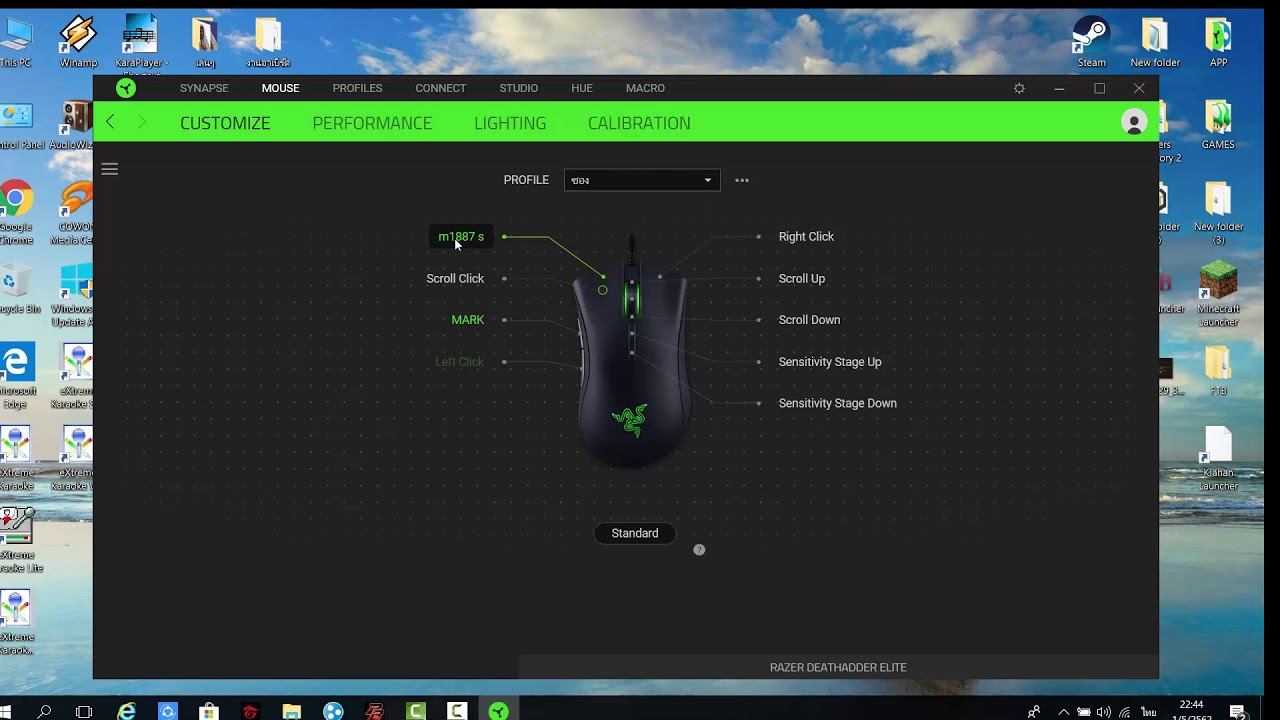Click the Scroll Up assignment
The width and height of the screenshot is (1280, 720).
(802, 278)
